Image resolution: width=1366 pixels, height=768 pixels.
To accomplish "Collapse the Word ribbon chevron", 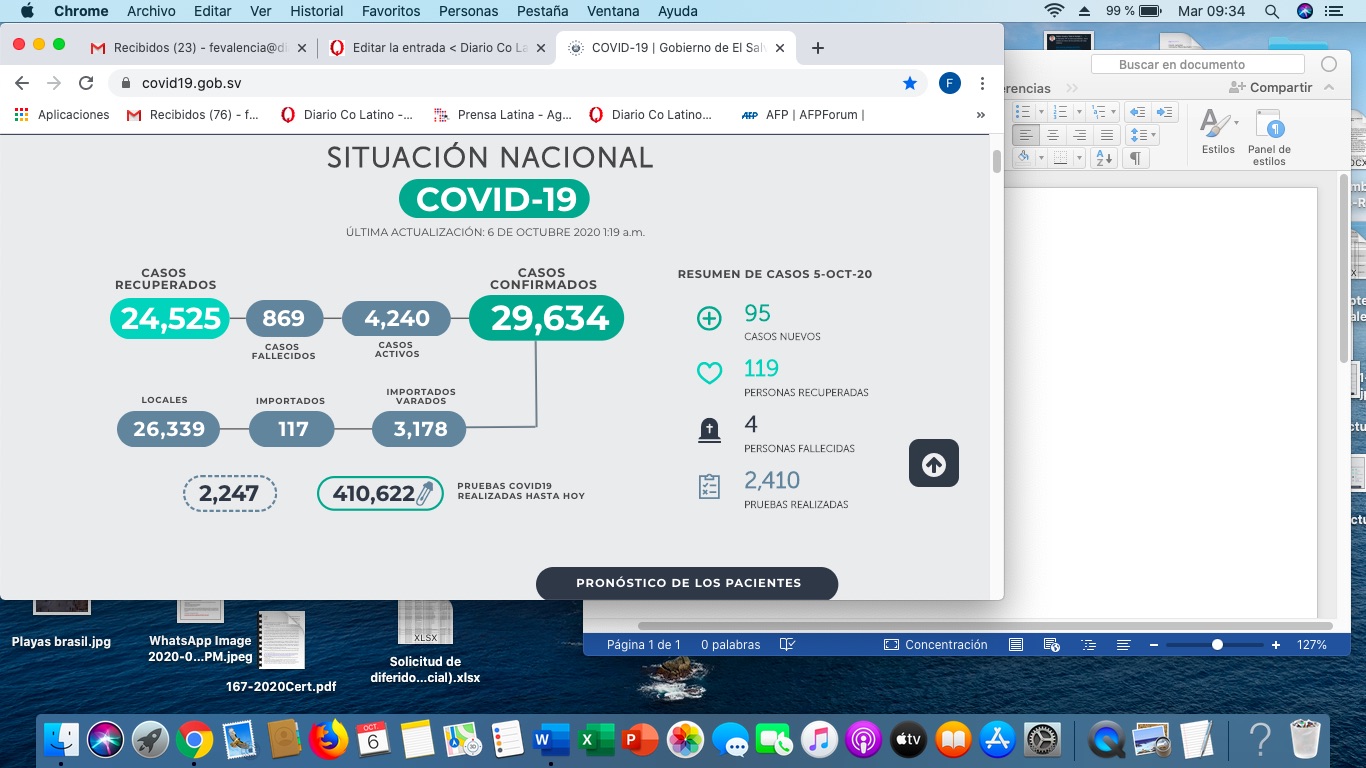I will [x=1329, y=88].
